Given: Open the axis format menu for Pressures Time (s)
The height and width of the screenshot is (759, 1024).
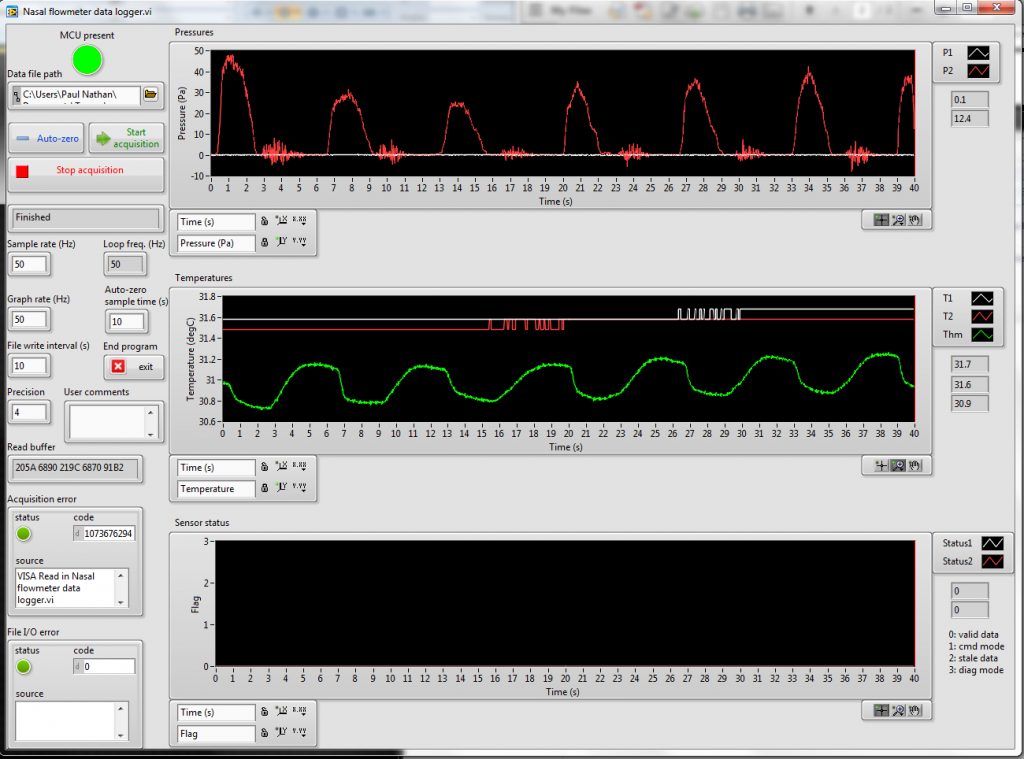Looking at the screenshot, I should coord(299,221).
